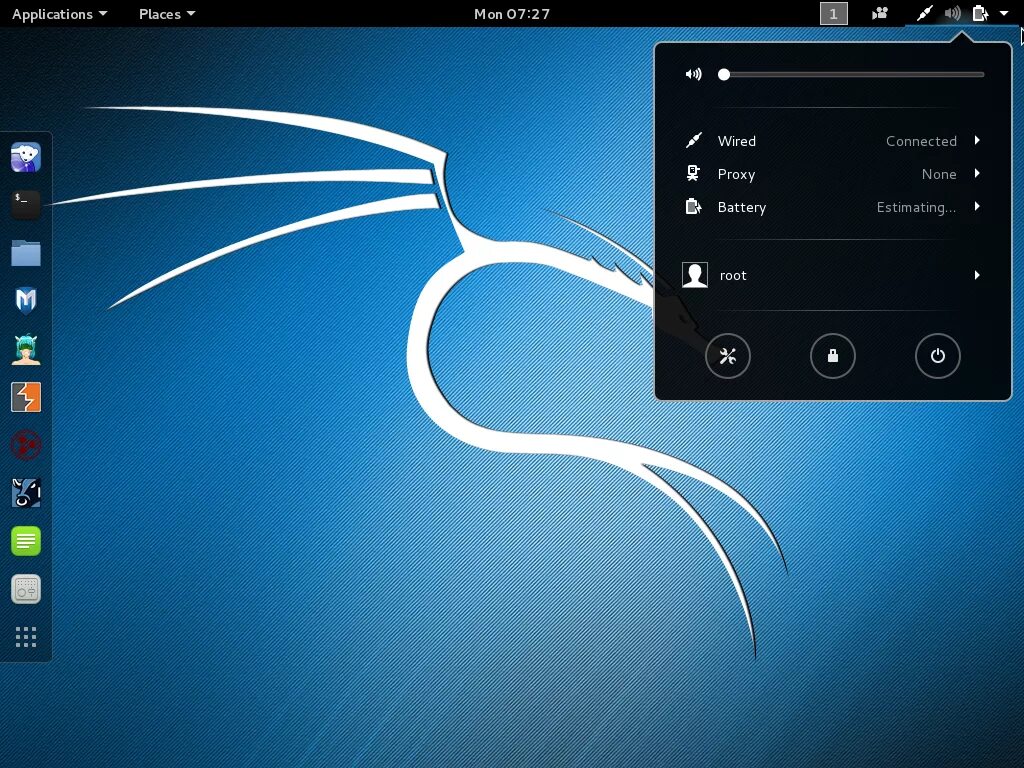This screenshot has height=768, width=1024.
Task: Launch Burp Suite from the dock
Action: point(26,397)
